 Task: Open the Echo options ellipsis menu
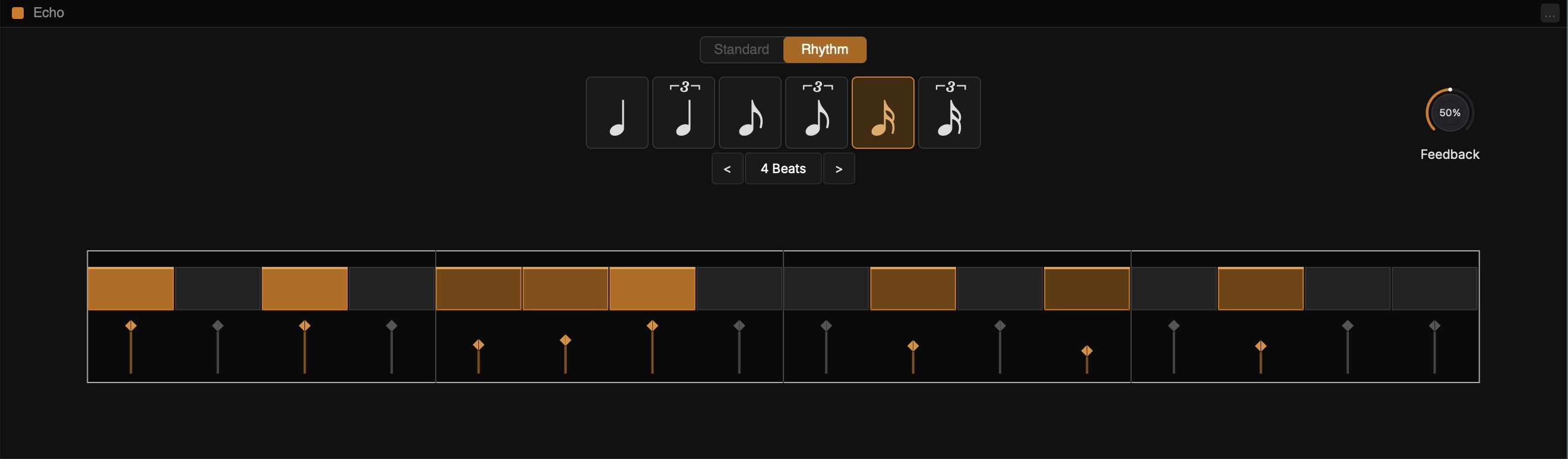click(x=1550, y=14)
